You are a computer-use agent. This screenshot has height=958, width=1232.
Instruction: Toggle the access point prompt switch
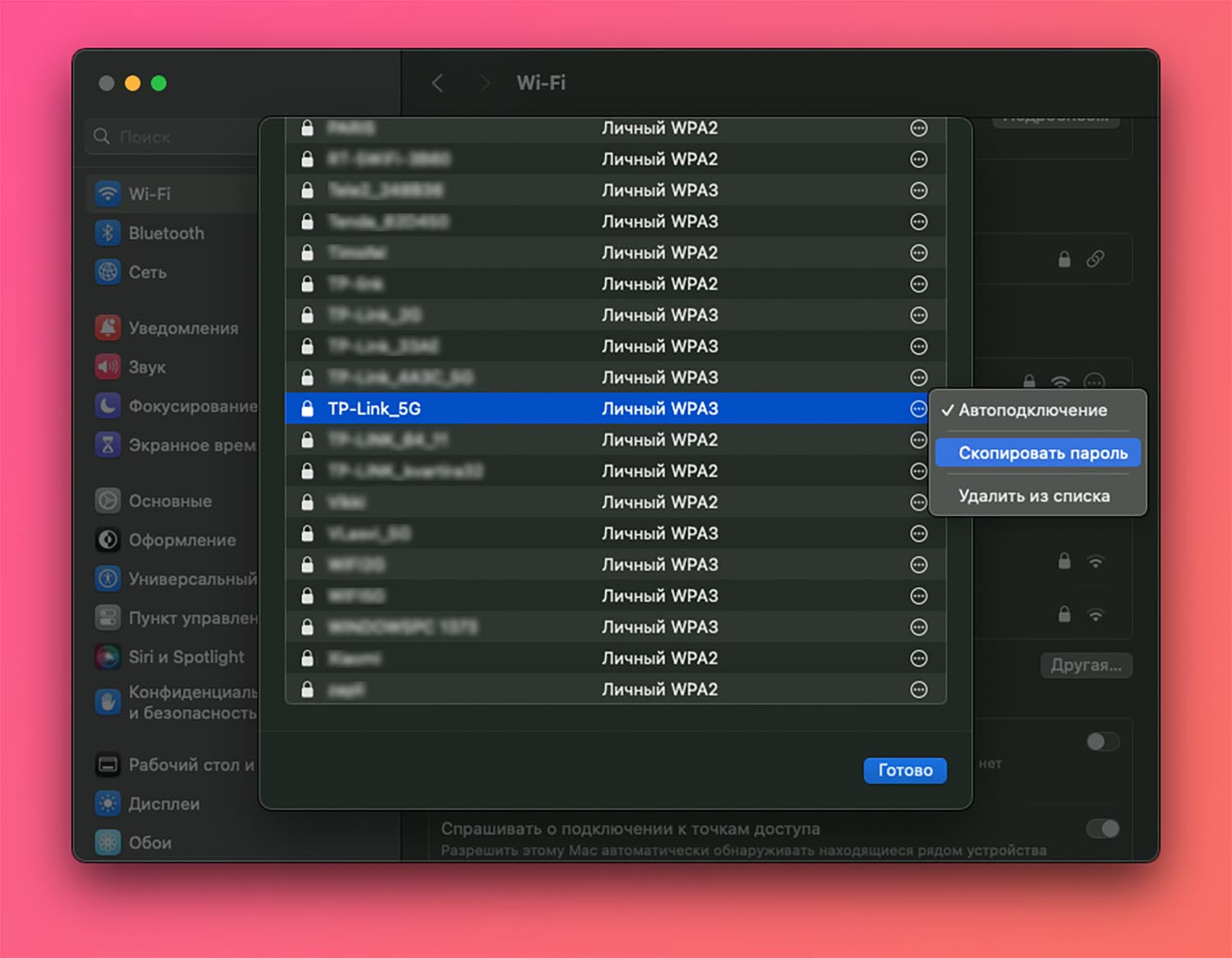tap(1102, 828)
